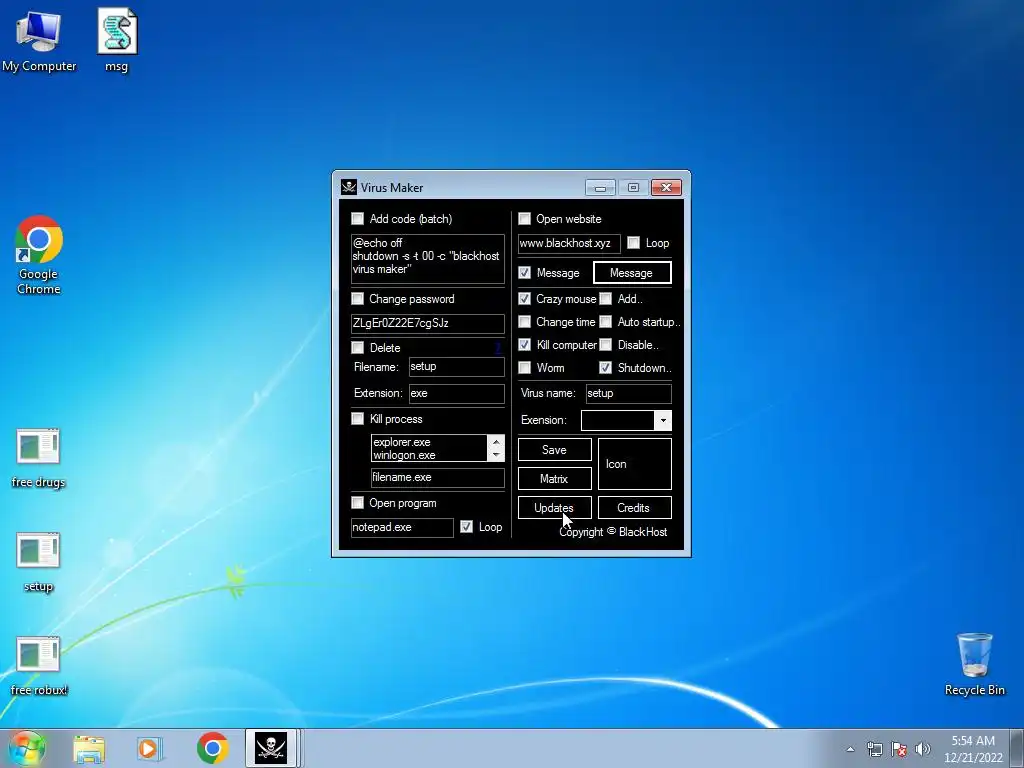Minimize the Virus Maker window
The height and width of the screenshot is (768, 1024).
point(601,188)
